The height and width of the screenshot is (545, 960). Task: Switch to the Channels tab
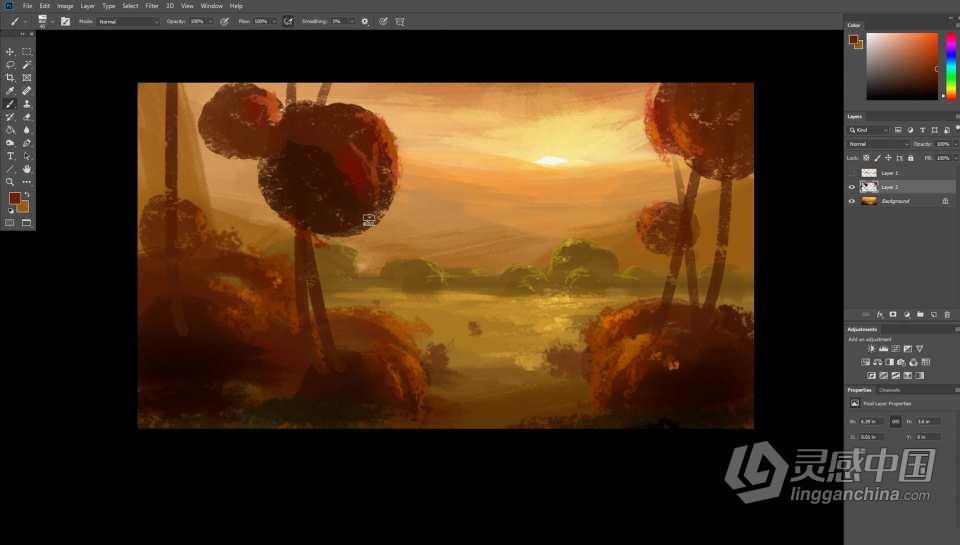(890, 390)
